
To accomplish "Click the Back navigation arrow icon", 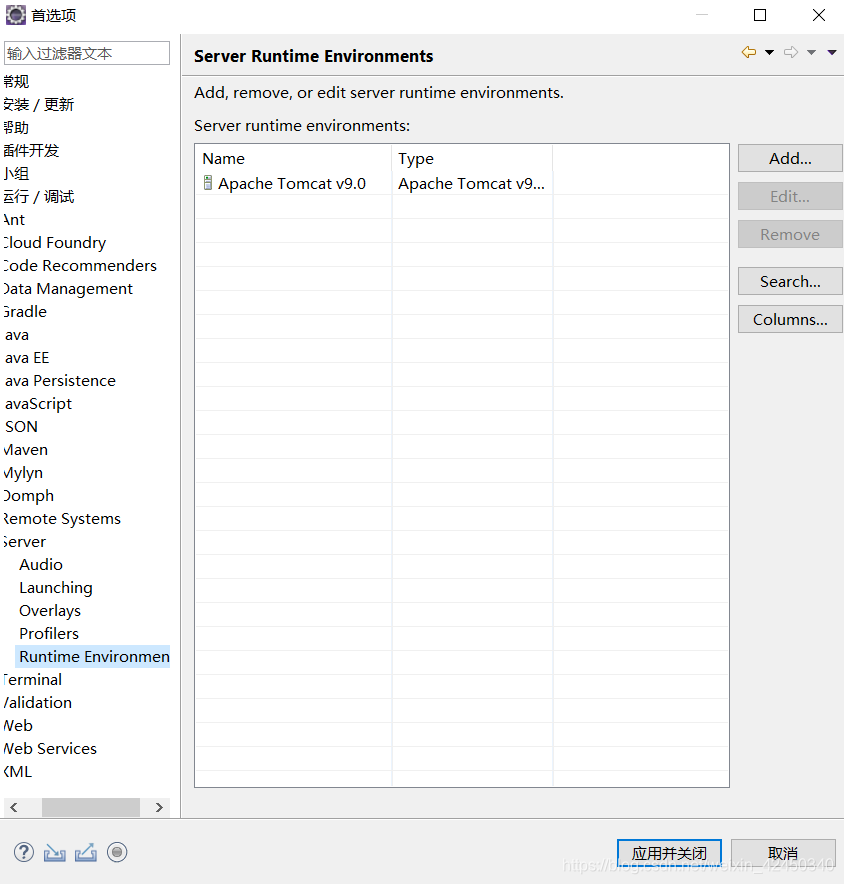I will [x=749, y=52].
